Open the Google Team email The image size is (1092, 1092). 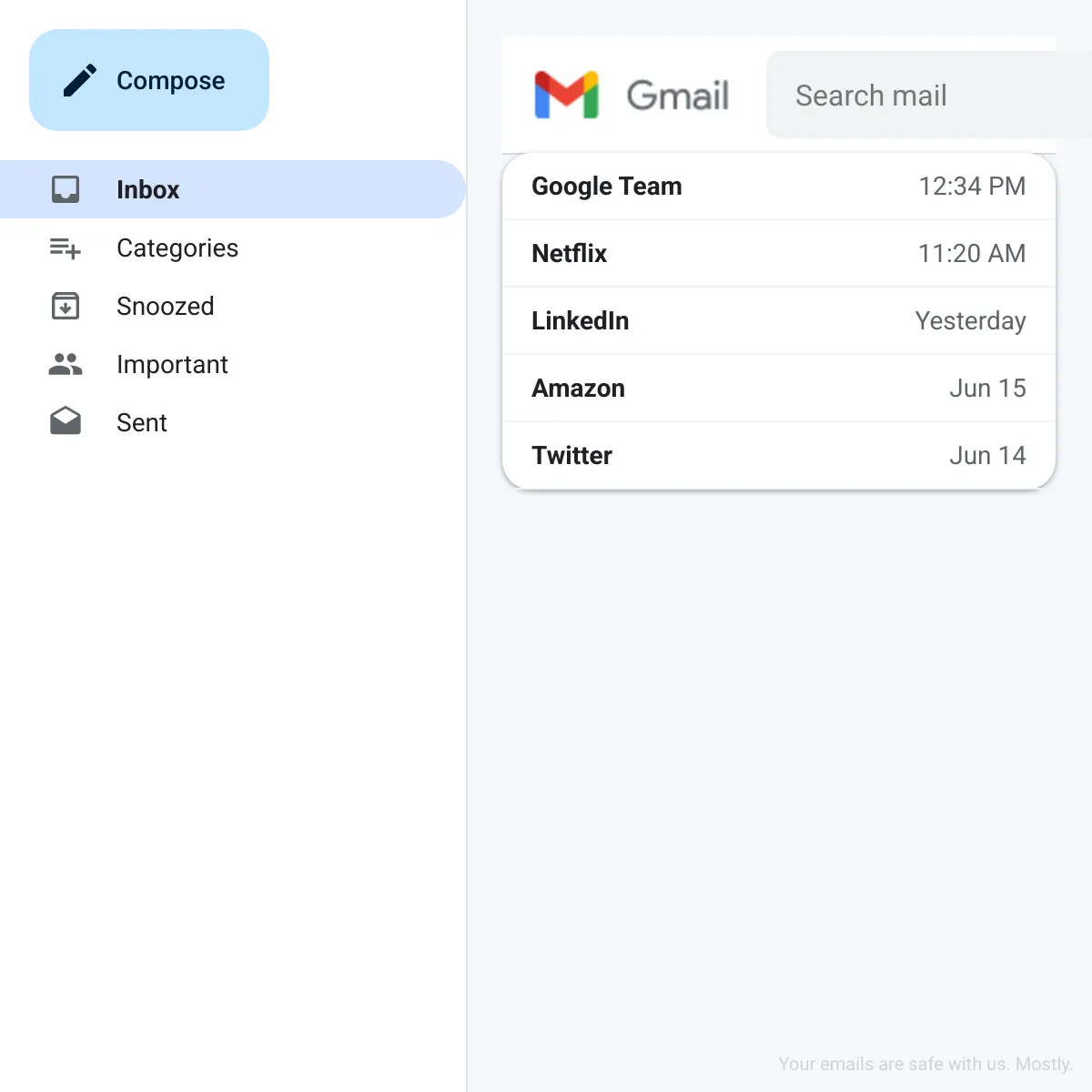[x=778, y=186]
